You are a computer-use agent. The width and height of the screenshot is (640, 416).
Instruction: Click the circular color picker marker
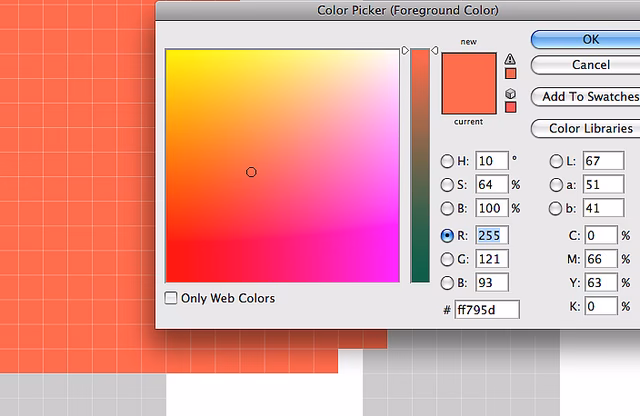click(x=251, y=172)
